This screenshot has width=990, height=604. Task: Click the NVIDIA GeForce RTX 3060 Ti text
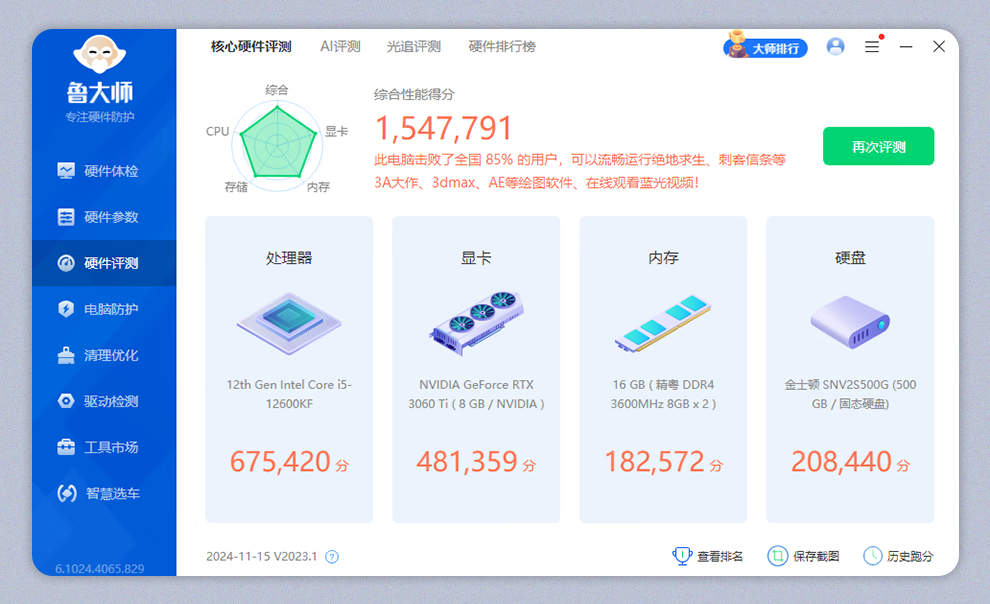[x=476, y=394]
